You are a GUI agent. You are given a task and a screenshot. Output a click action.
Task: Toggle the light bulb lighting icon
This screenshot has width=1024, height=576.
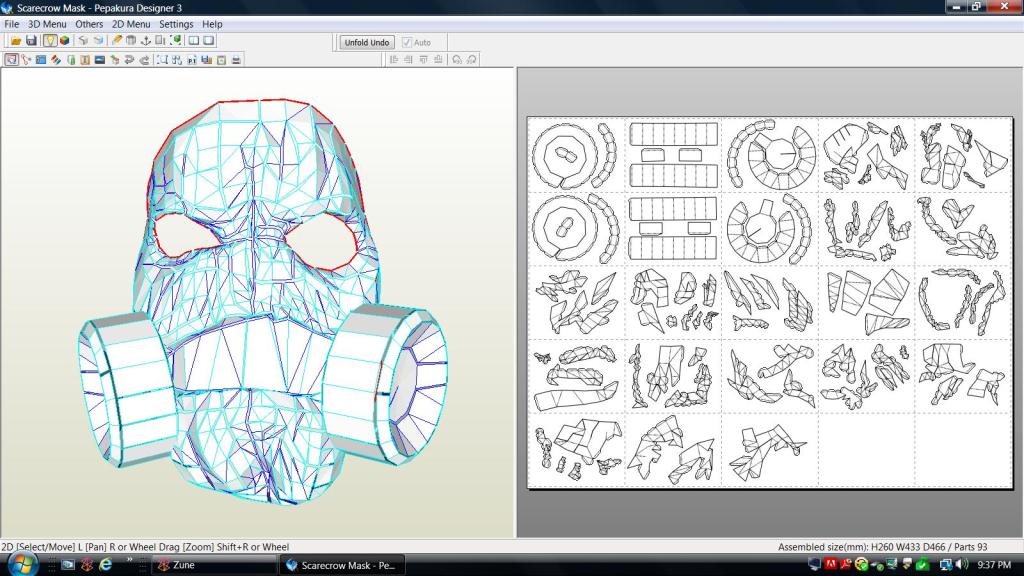click(50, 41)
